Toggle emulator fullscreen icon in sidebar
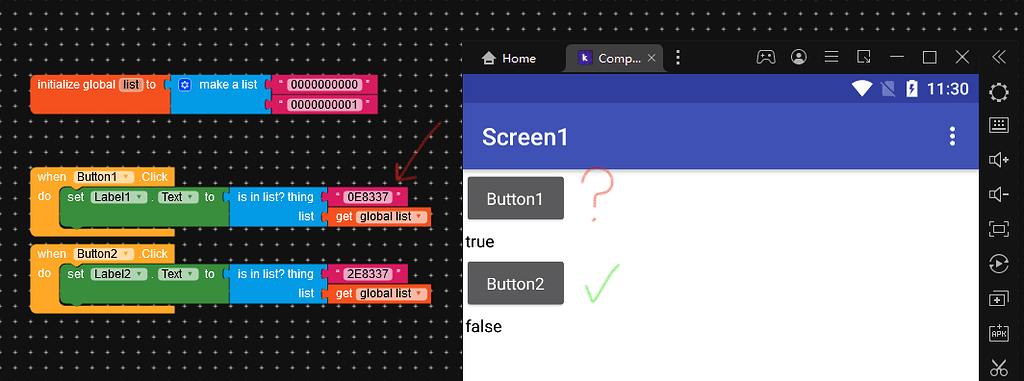The height and width of the screenshot is (381, 1024). pos(999,228)
